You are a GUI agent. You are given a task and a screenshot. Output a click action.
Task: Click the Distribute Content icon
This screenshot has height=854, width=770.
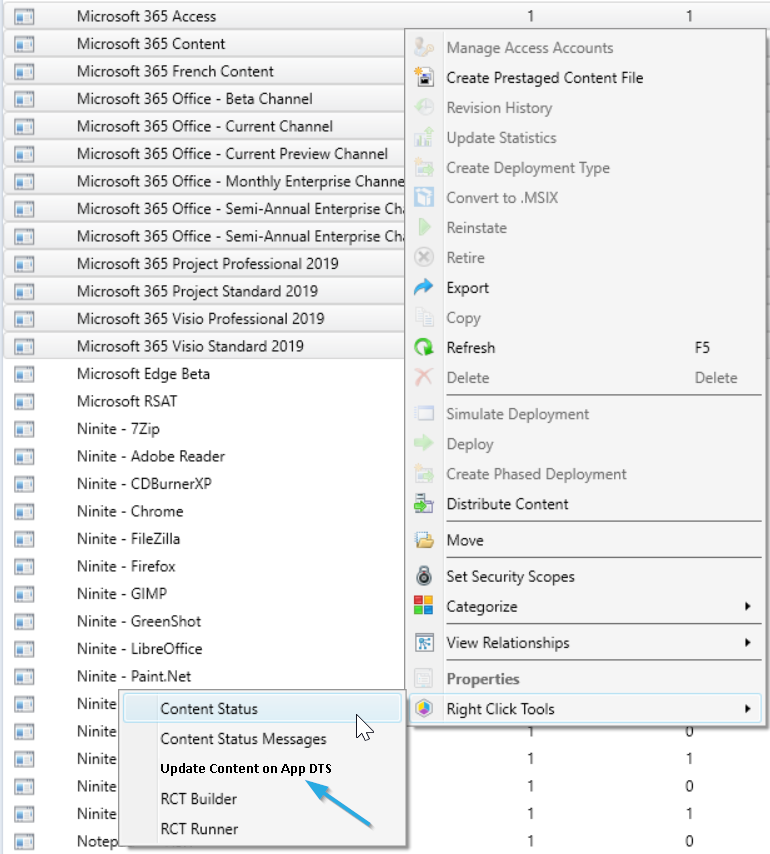click(424, 504)
